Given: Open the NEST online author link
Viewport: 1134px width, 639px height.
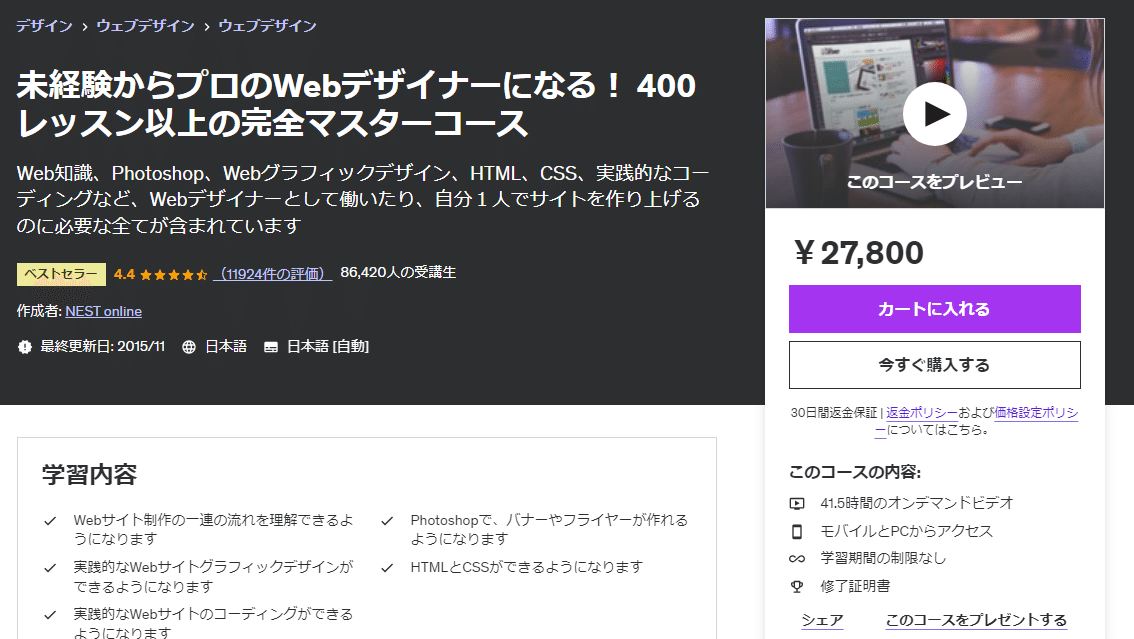Looking at the screenshot, I should click(103, 312).
